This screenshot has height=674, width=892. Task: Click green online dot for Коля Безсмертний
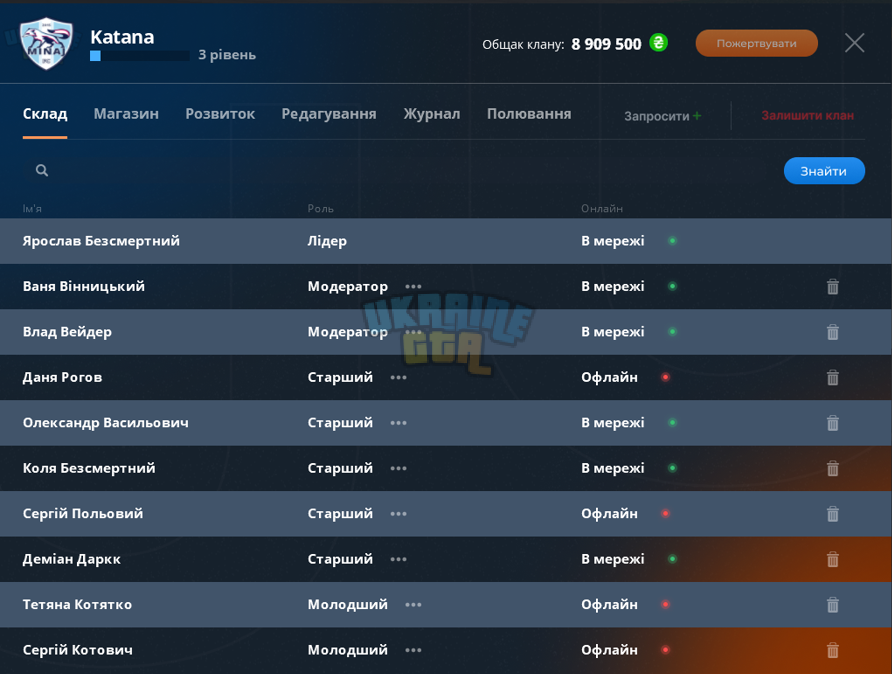(x=672, y=468)
